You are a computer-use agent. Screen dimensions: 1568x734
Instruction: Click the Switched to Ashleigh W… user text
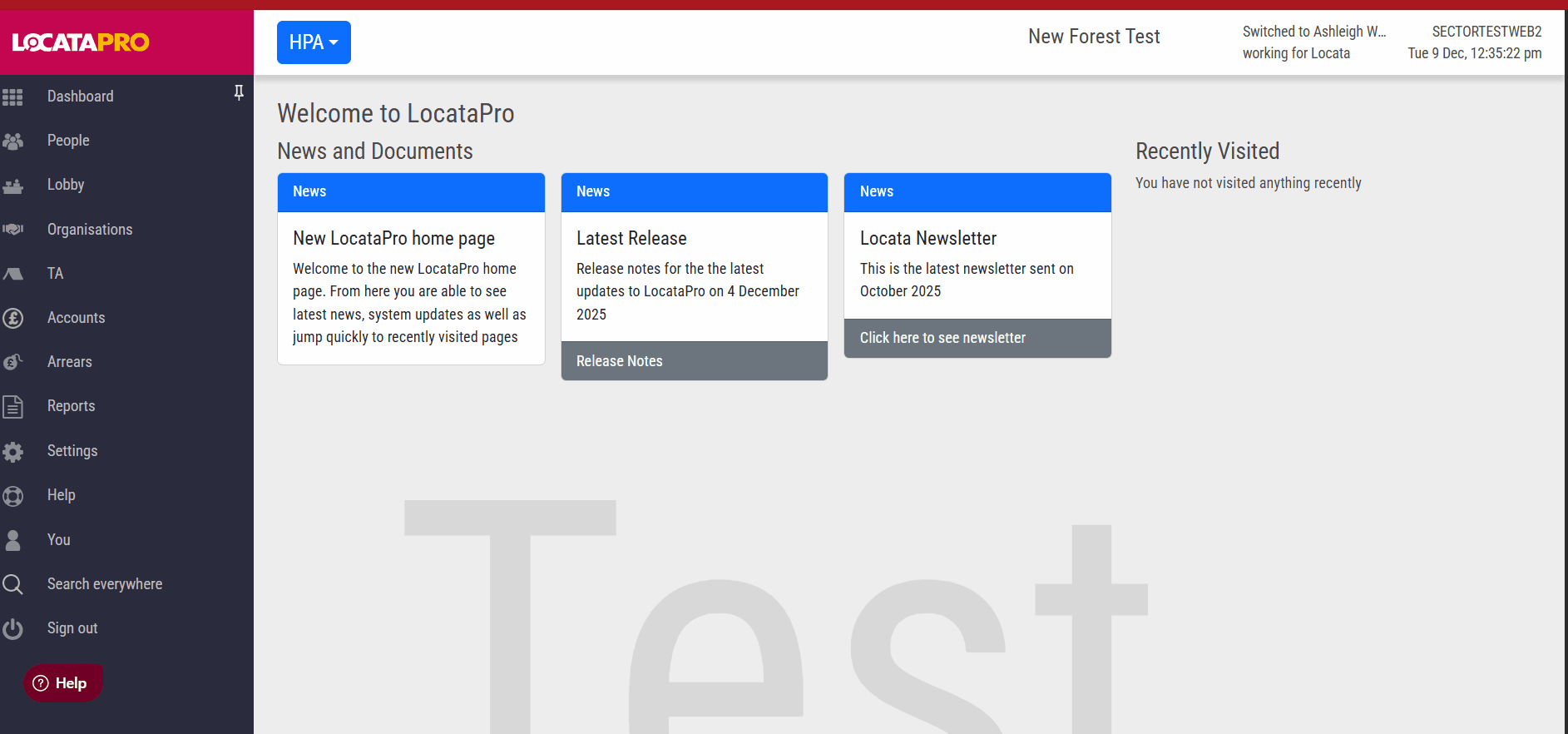pos(1314,32)
